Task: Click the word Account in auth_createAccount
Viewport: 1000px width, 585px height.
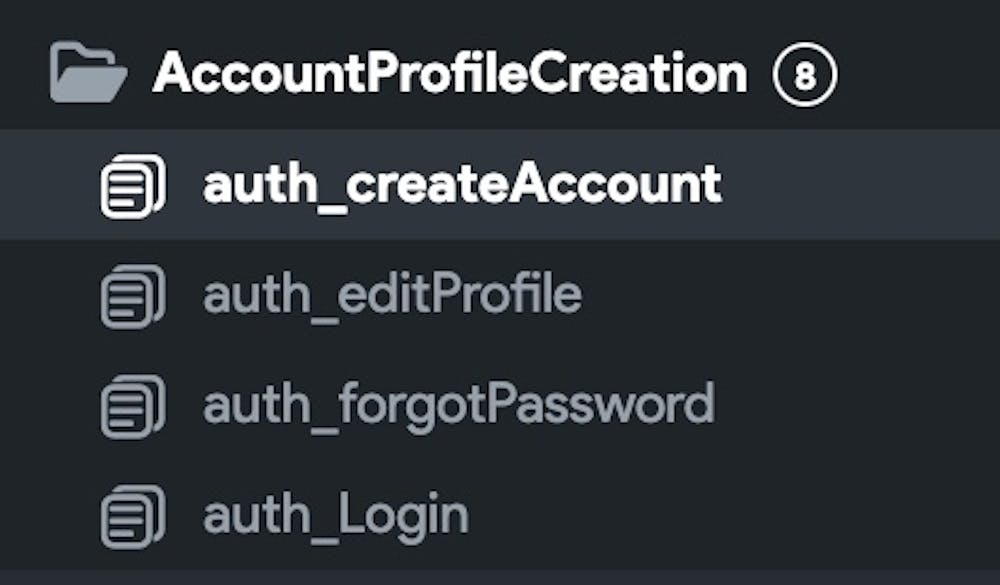Action: click(x=615, y=185)
